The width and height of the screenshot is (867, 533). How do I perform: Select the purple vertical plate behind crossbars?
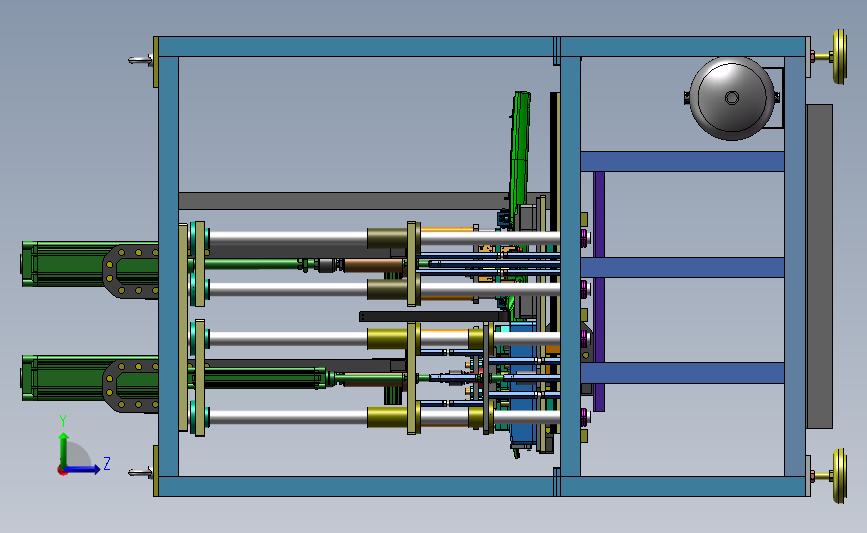point(599,291)
